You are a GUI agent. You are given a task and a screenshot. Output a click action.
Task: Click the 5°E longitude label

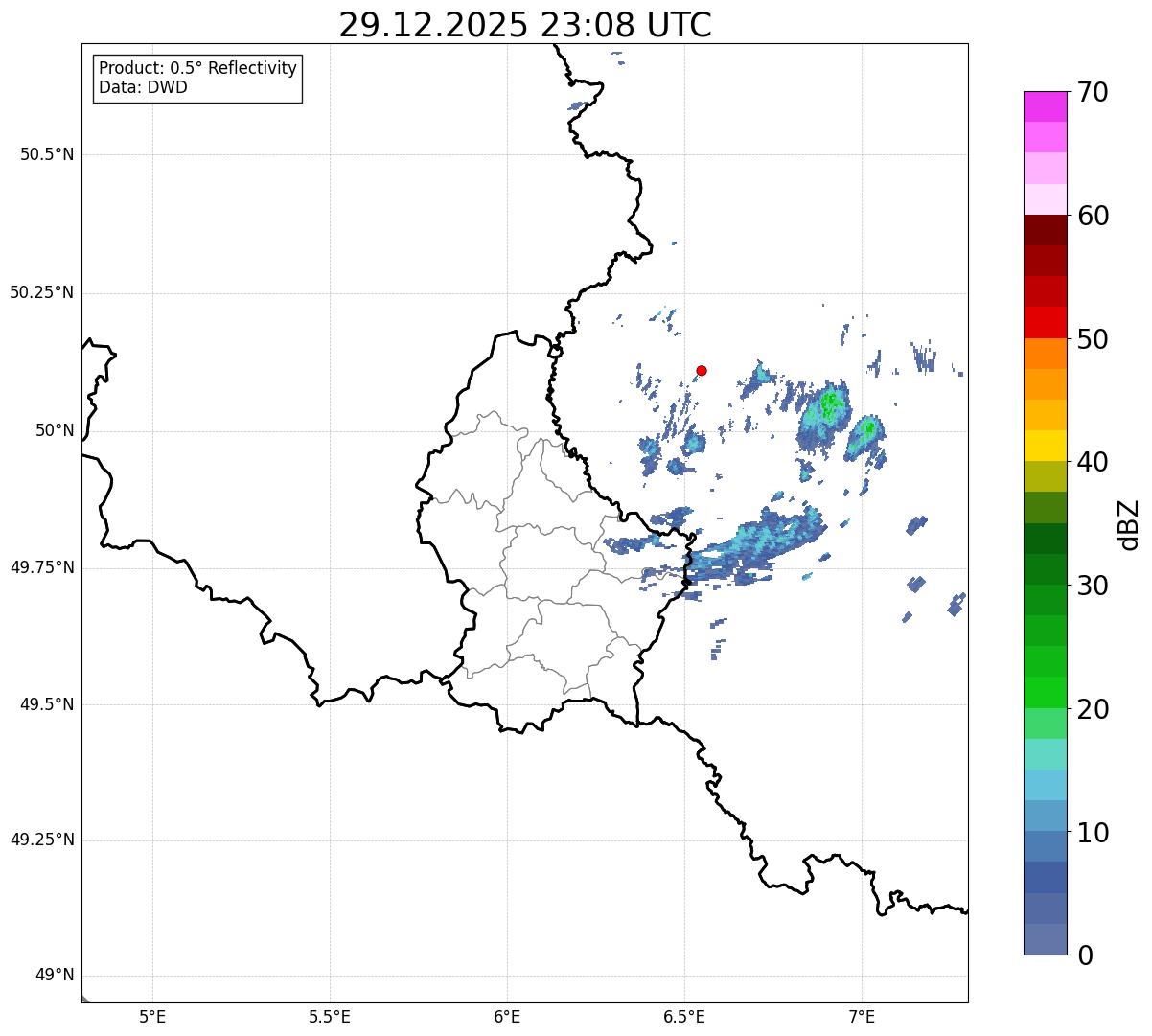[x=152, y=1016]
